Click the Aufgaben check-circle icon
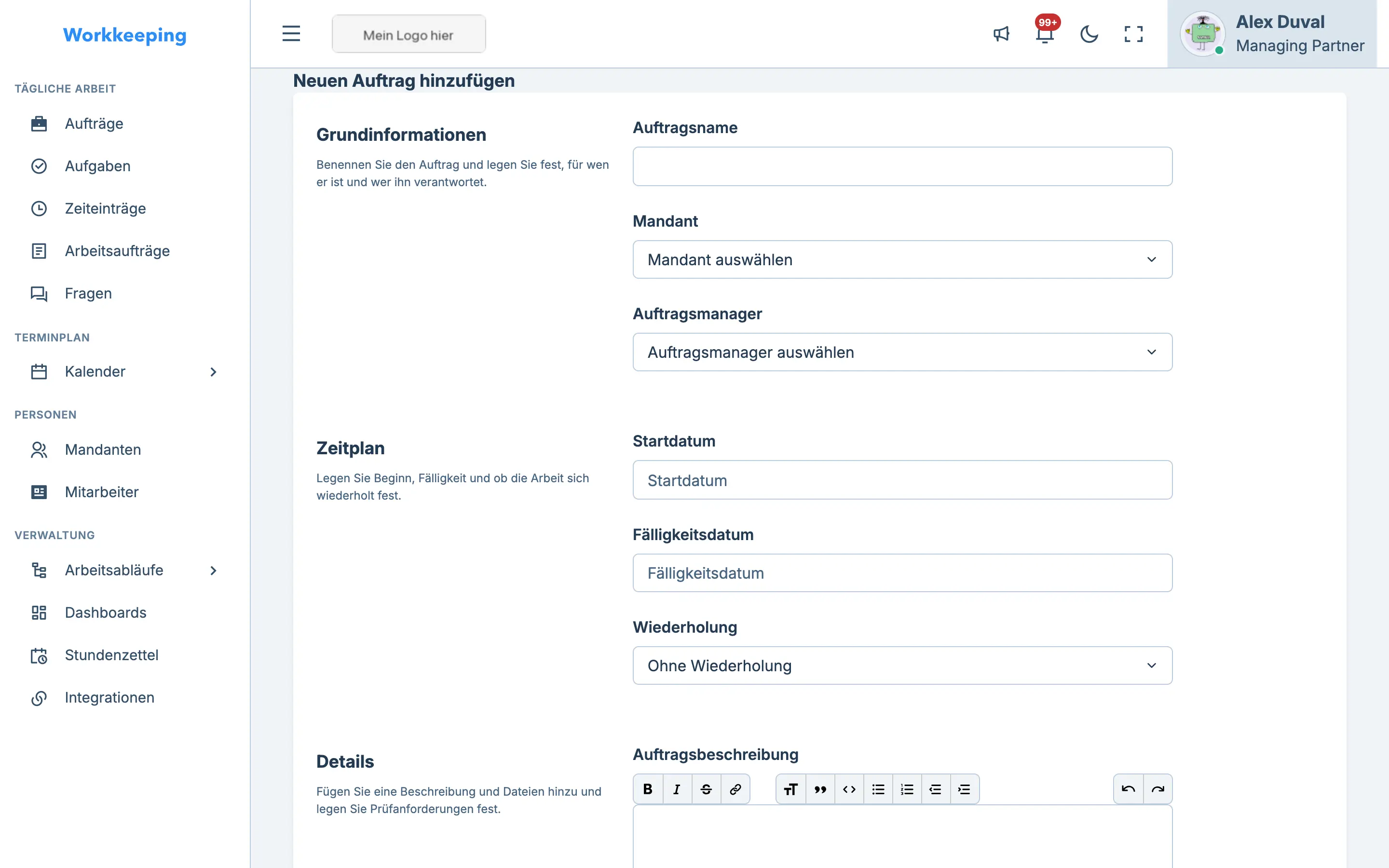 pyautogui.click(x=39, y=166)
